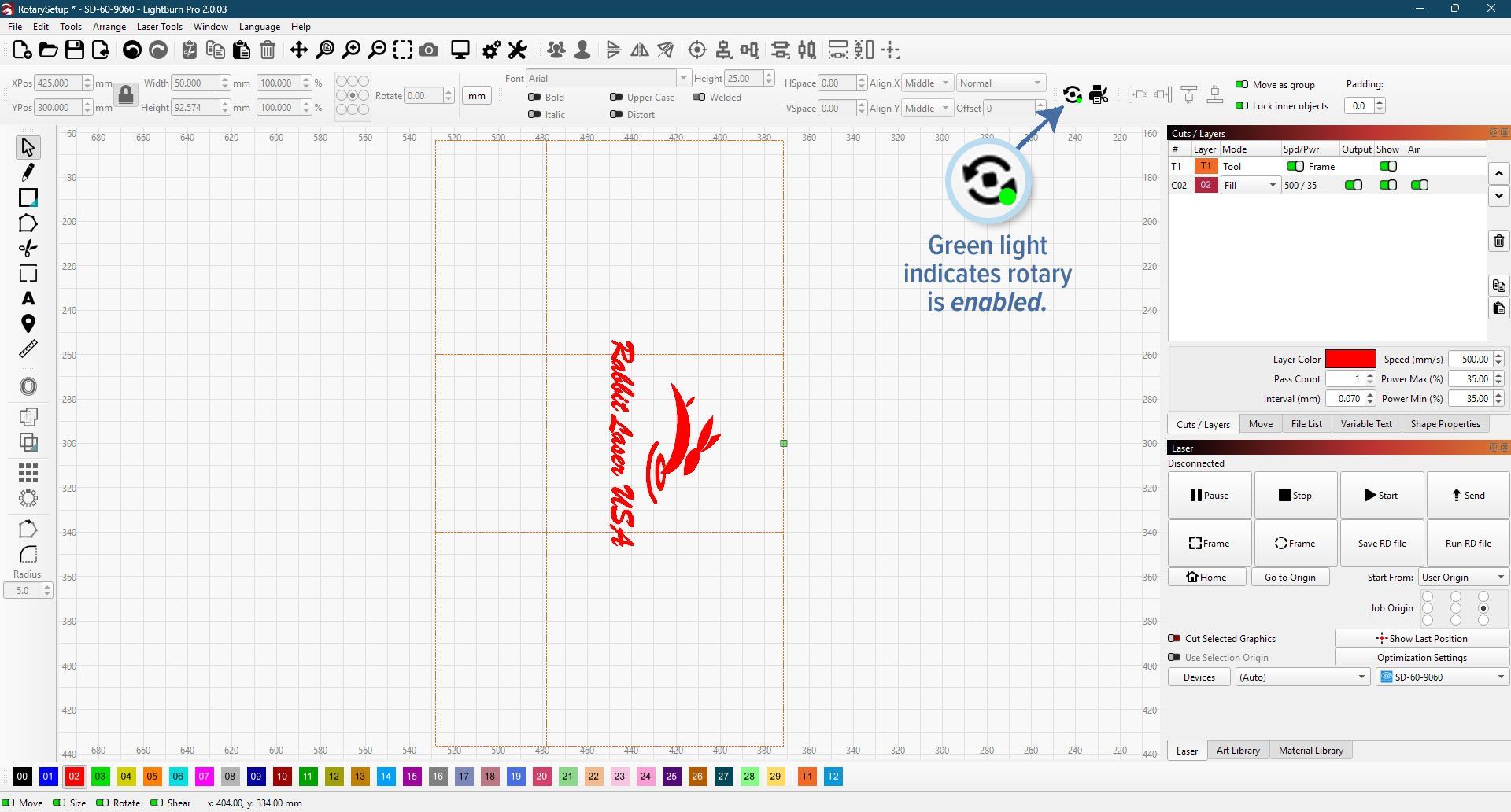Click the red Layer Color swatch

pos(1350,359)
